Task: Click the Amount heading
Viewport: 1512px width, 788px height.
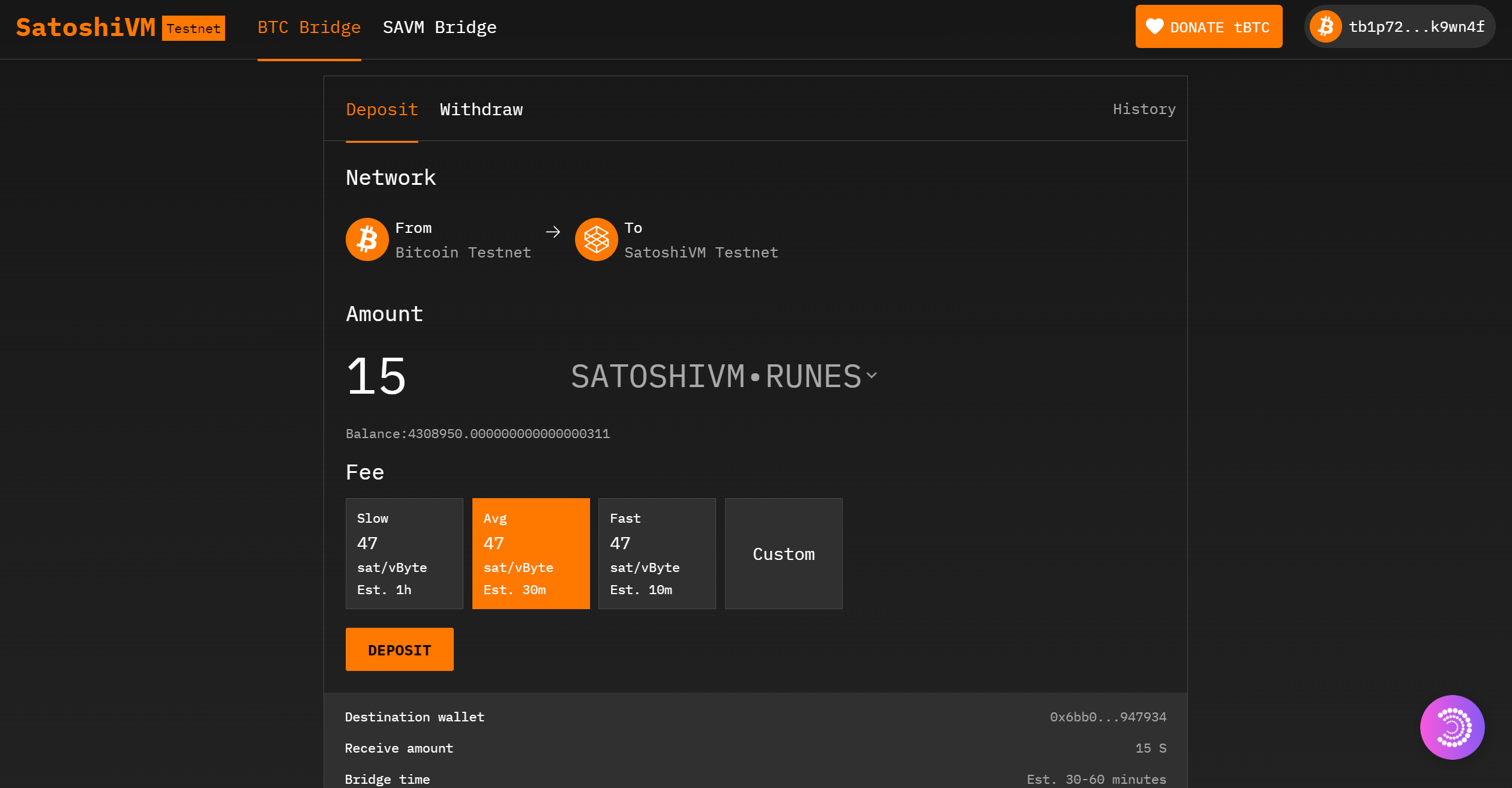Action: [x=385, y=314]
